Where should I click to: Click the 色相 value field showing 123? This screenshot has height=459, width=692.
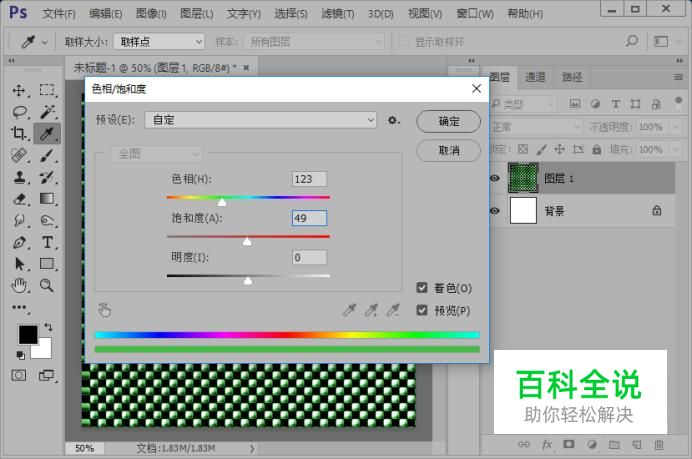pos(309,179)
